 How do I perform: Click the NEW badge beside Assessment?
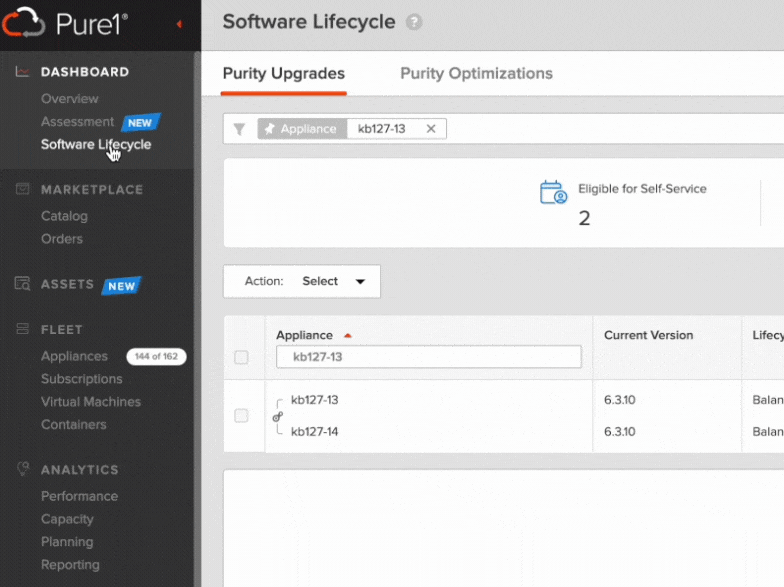pyautogui.click(x=140, y=122)
